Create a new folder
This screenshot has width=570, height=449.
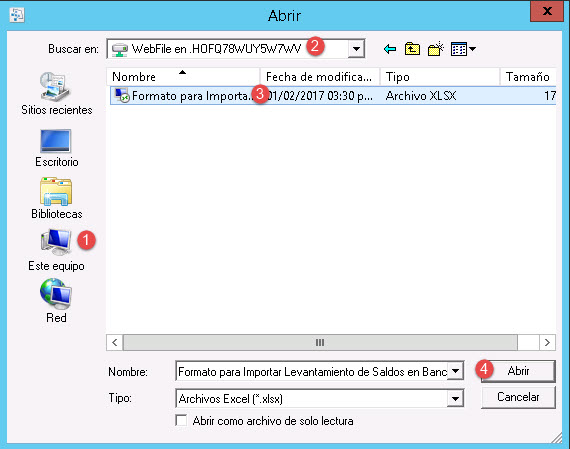[x=436, y=49]
